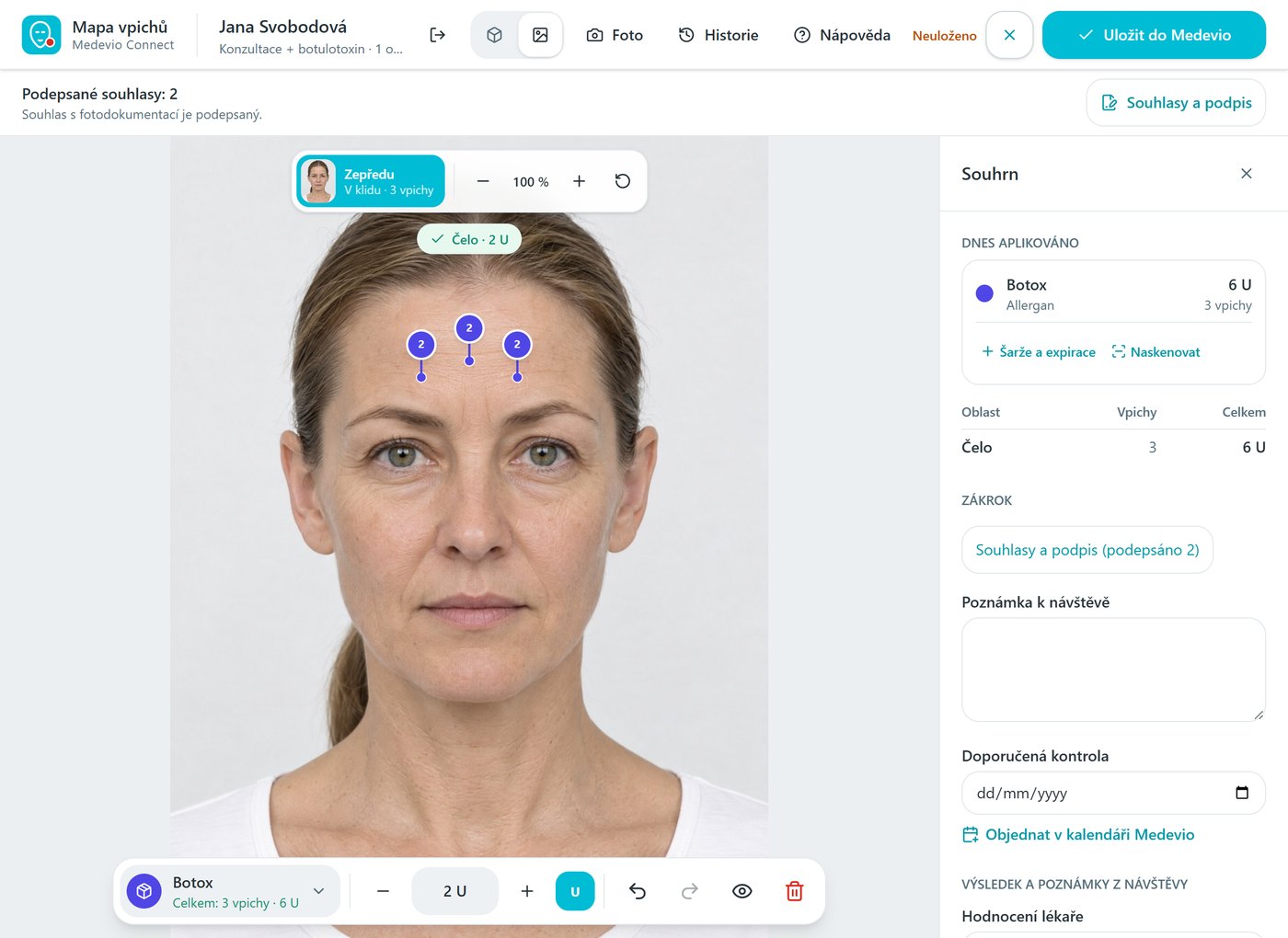This screenshot has height=938, width=1288.
Task: Redo the action
Action: tap(690, 891)
